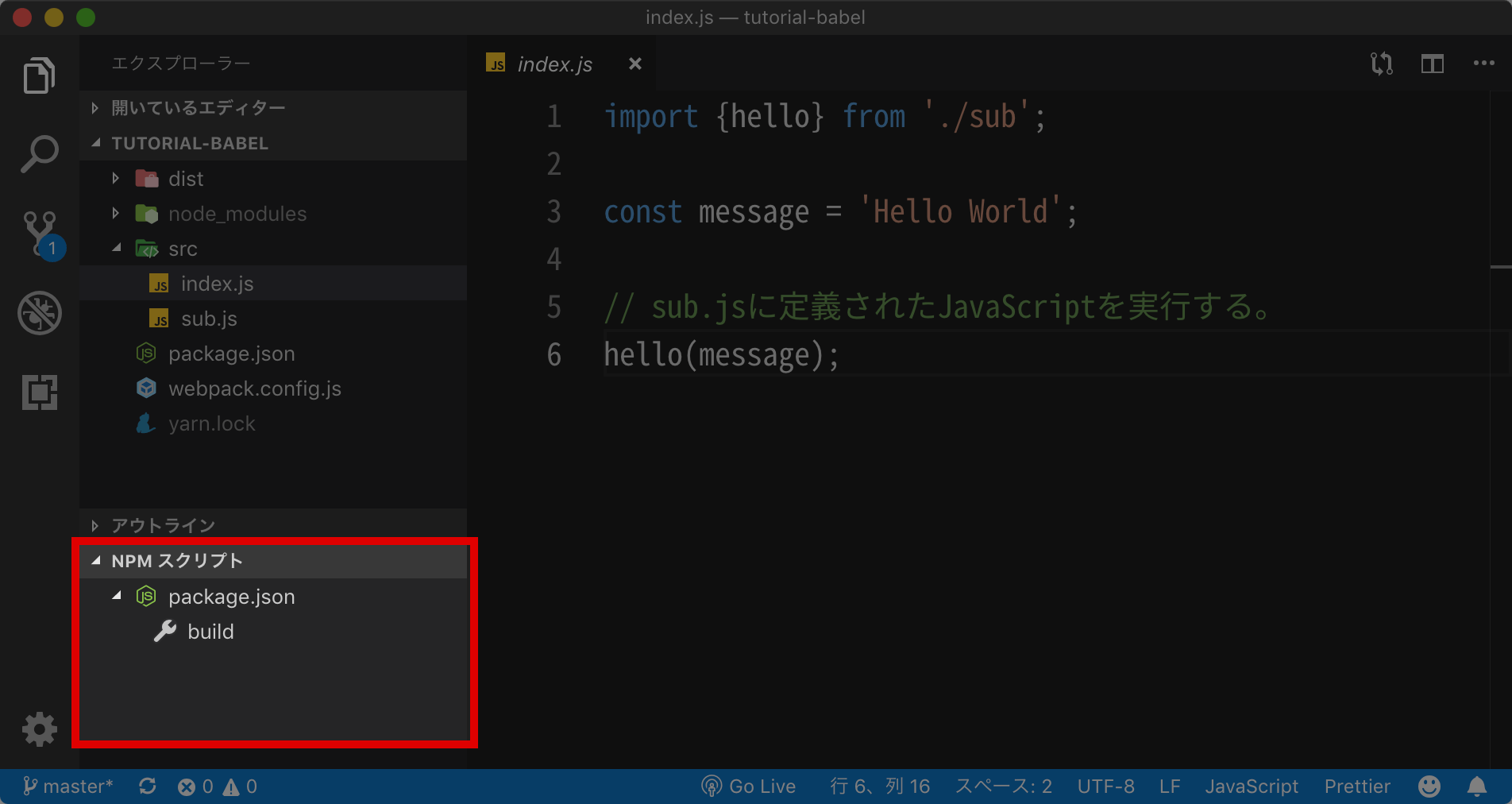Open Source Control view with badge
Screen dimensions: 1512x804
pos(39,234)
